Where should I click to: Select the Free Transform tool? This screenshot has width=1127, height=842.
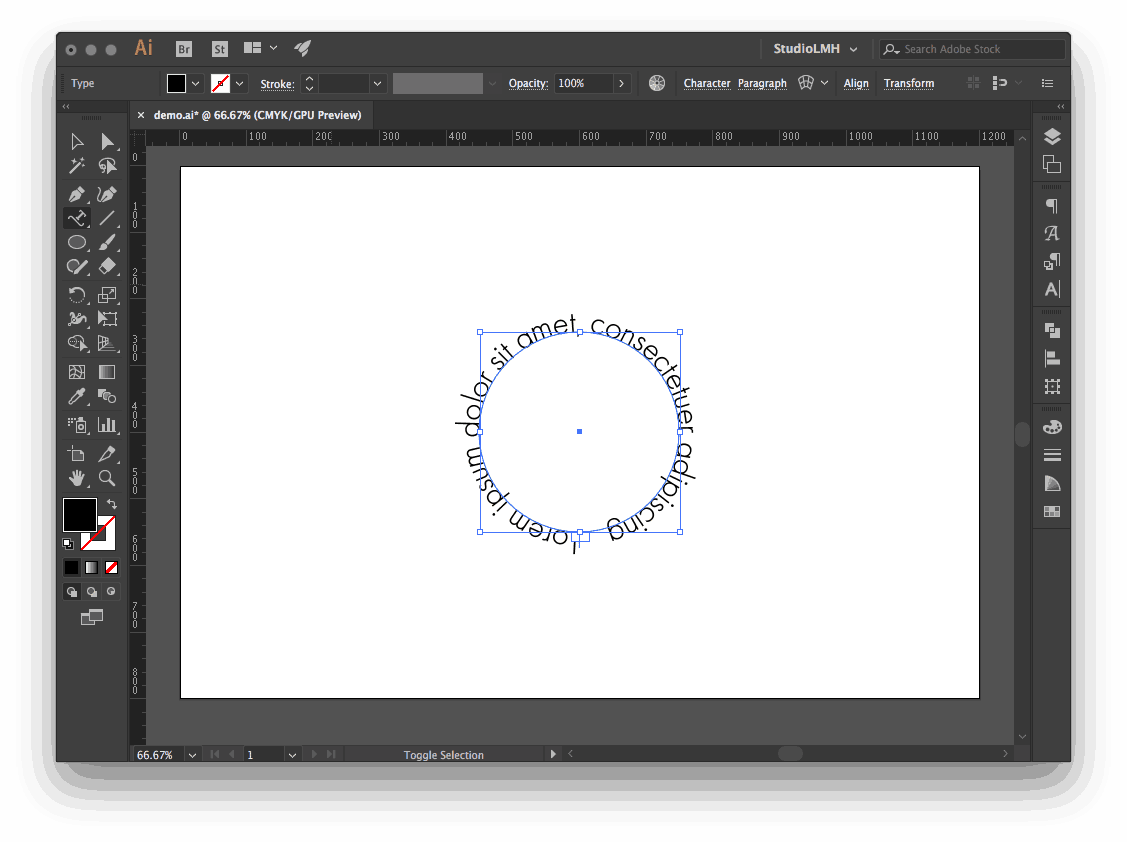107,319
